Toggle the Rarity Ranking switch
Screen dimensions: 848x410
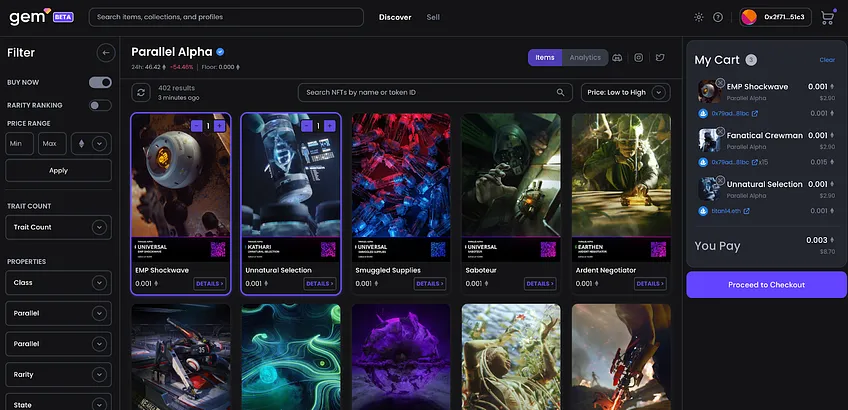click(x=100, y=105)
